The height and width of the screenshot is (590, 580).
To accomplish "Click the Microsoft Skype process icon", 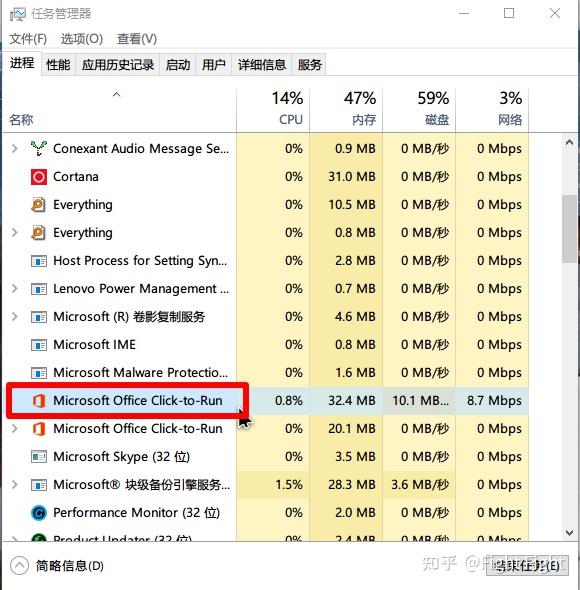I will [39, 457].
